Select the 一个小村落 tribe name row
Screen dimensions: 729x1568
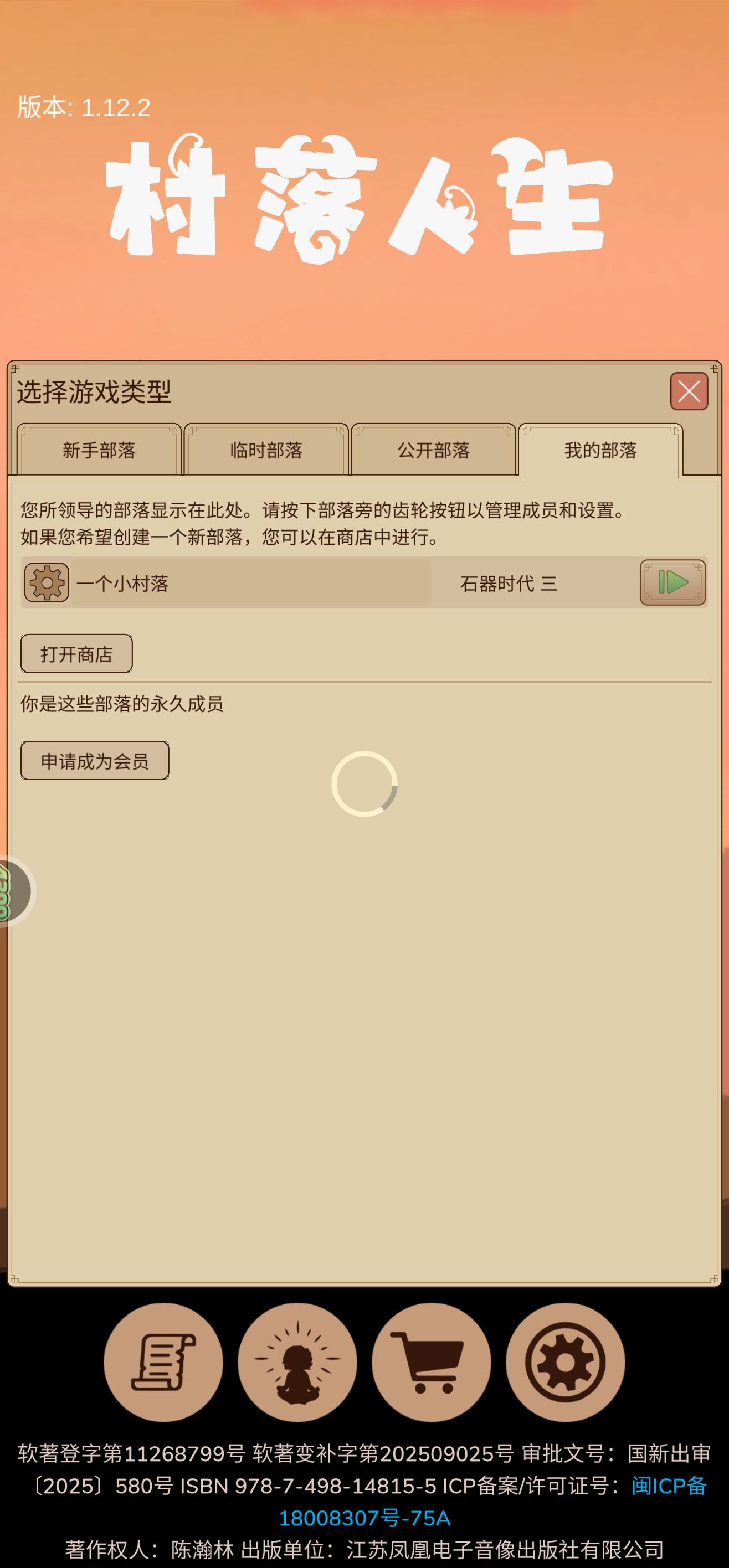[251, 583]
